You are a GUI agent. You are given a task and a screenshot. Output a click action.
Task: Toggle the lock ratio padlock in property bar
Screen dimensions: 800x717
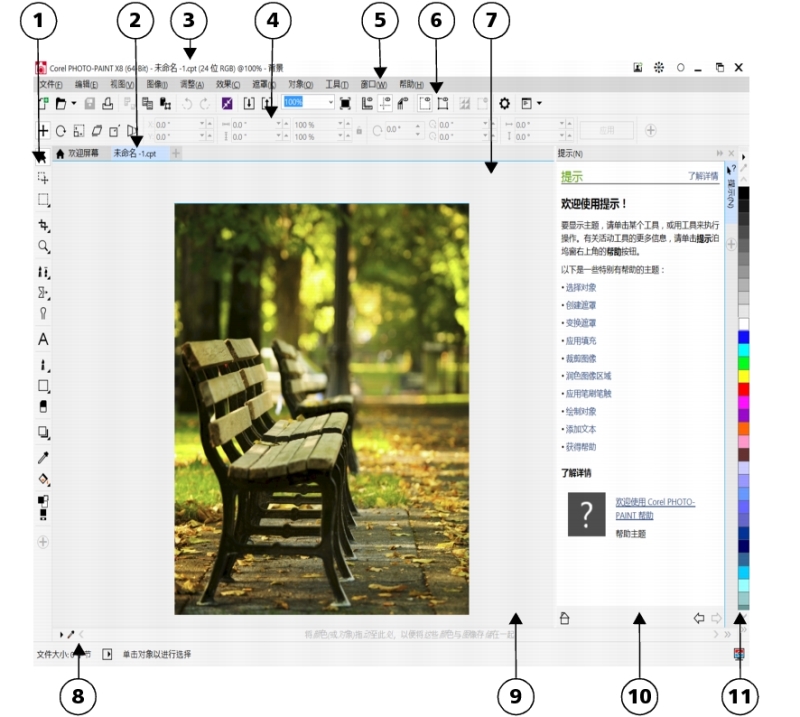point(358,130)
